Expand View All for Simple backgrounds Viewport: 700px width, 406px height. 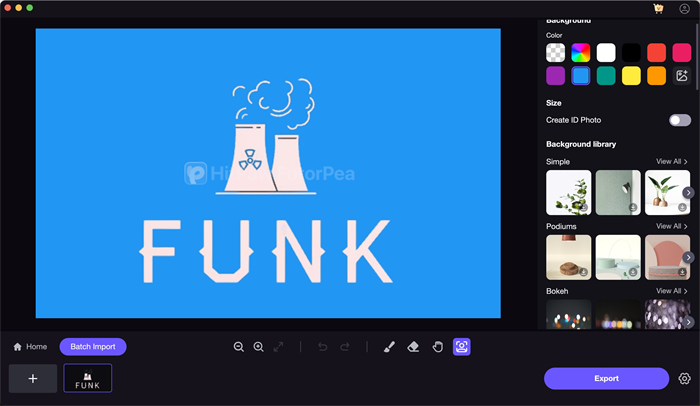672,161
